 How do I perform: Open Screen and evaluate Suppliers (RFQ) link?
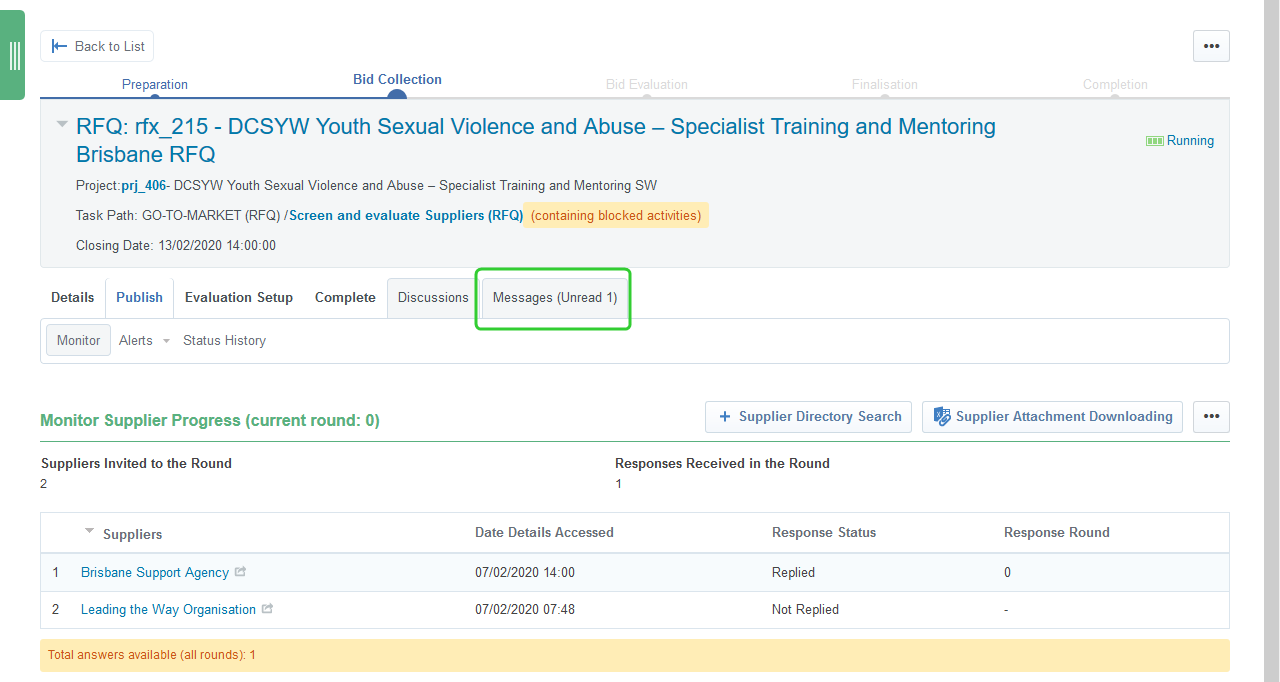pyautogui.click(x=405, y=216)
